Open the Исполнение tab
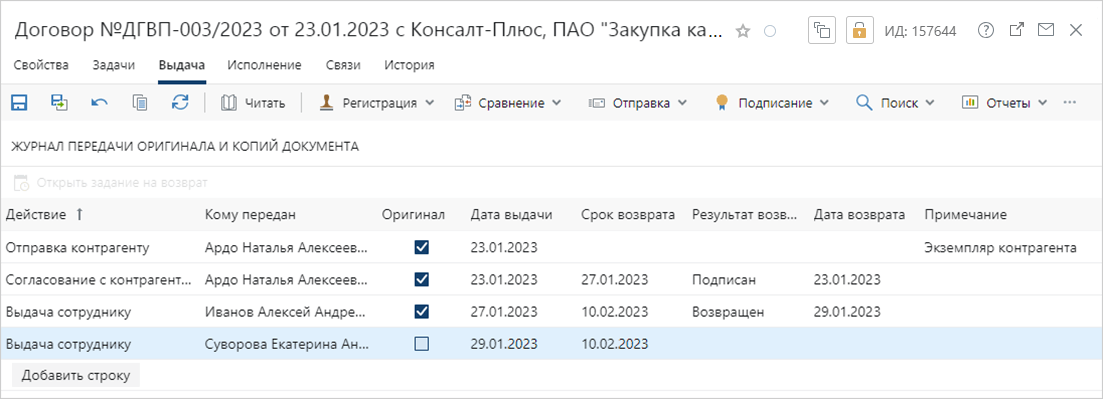Image resolution: width=1103 pixels, height=399 pixels. (264, 65)
